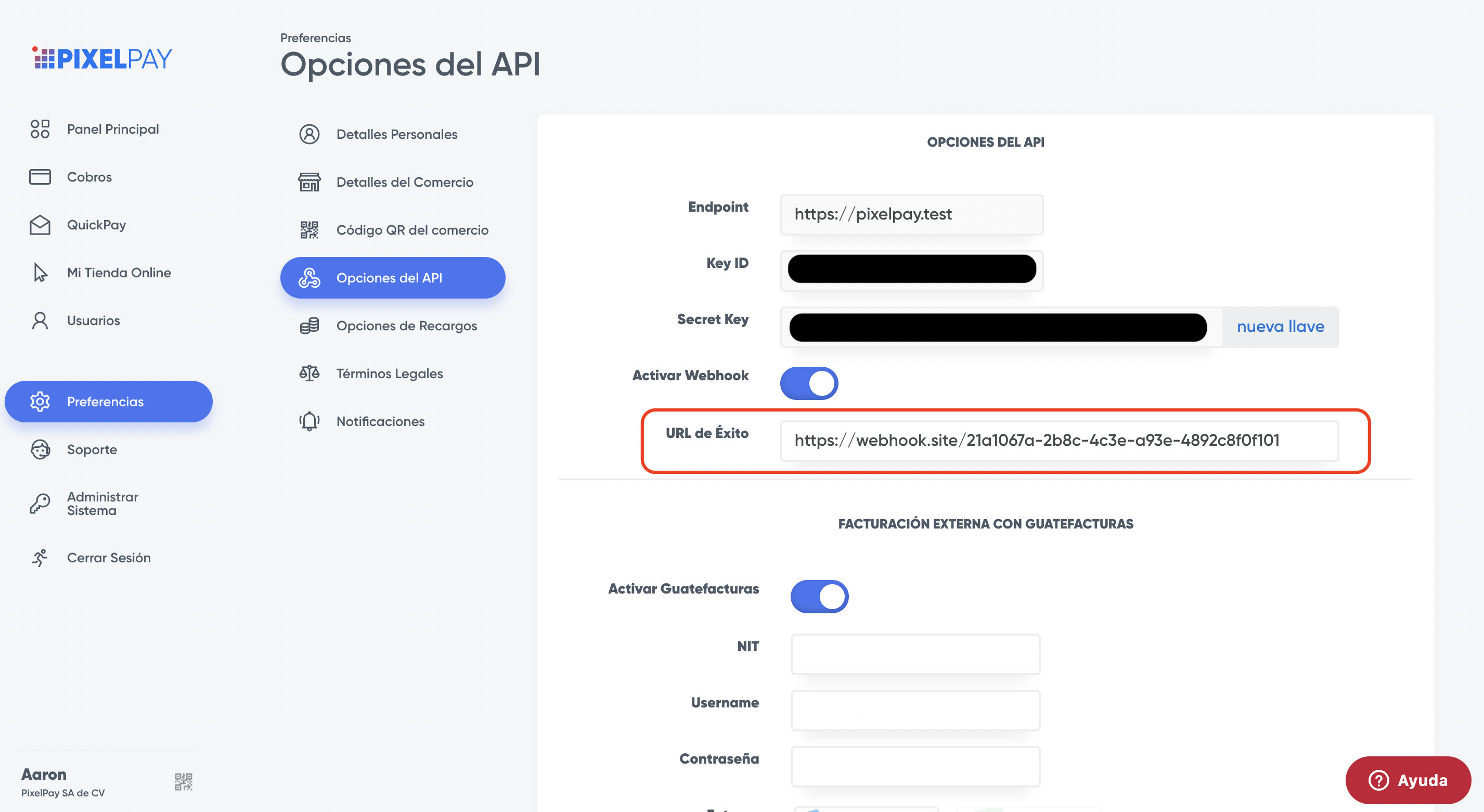
Task: Go to Opciones de Recargos
Action: (406, 326)
